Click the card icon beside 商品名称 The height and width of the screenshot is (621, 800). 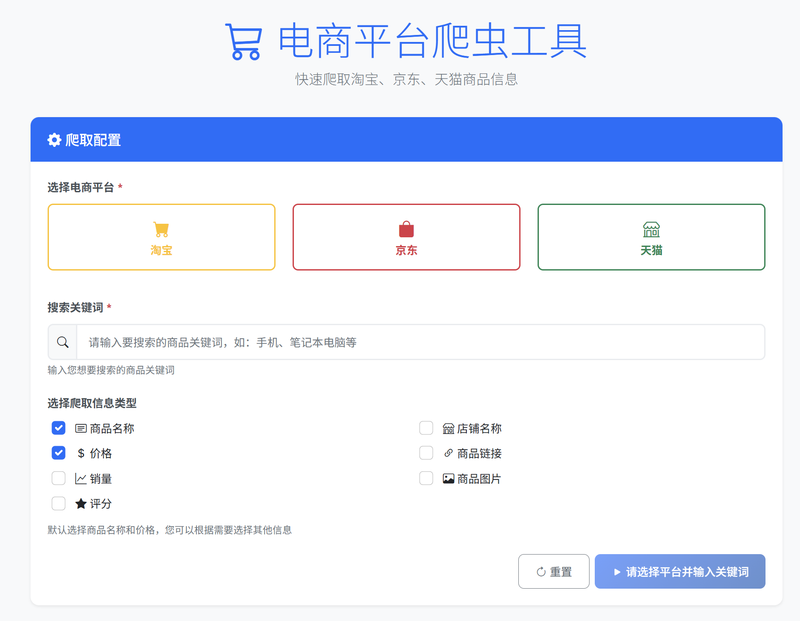(81, 428)
